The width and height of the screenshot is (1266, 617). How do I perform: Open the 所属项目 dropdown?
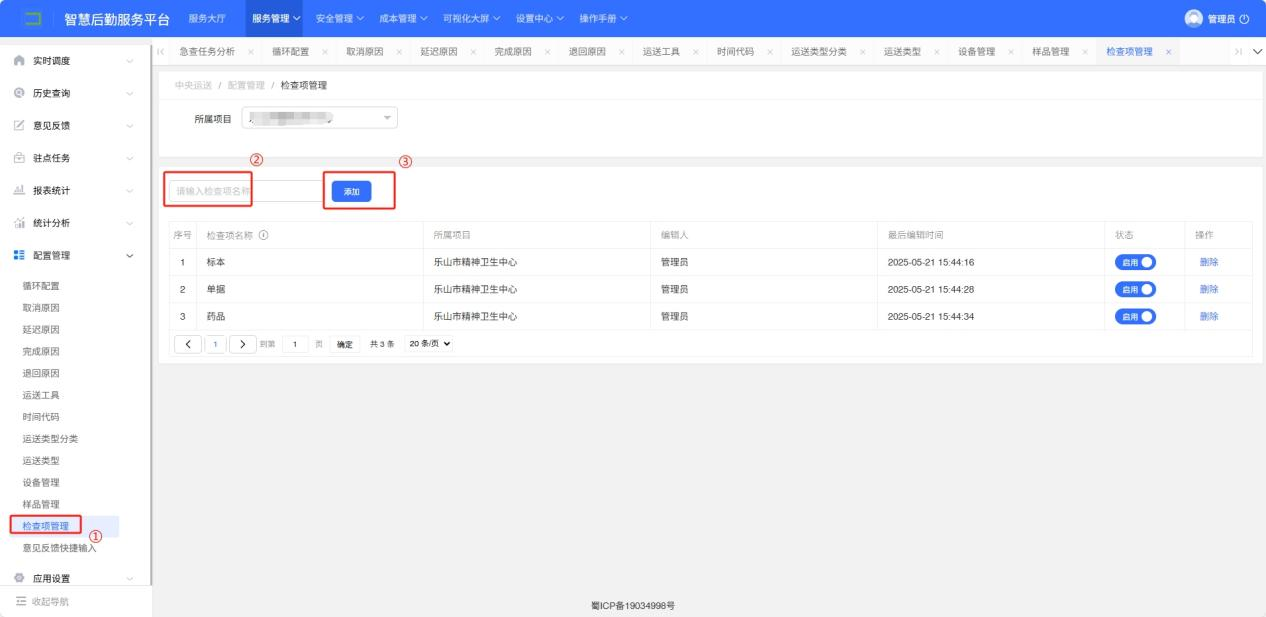point(320,118)
